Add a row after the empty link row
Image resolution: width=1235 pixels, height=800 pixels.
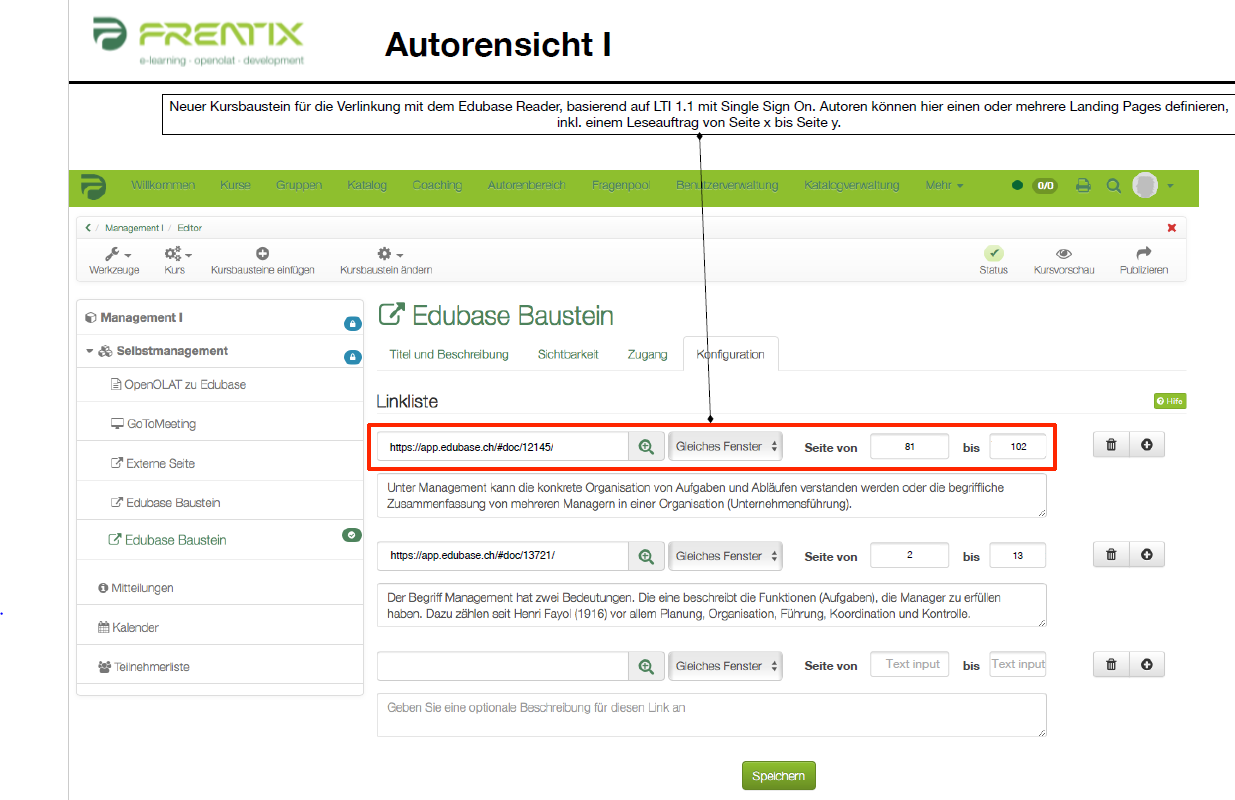[x=1147, y=664]
